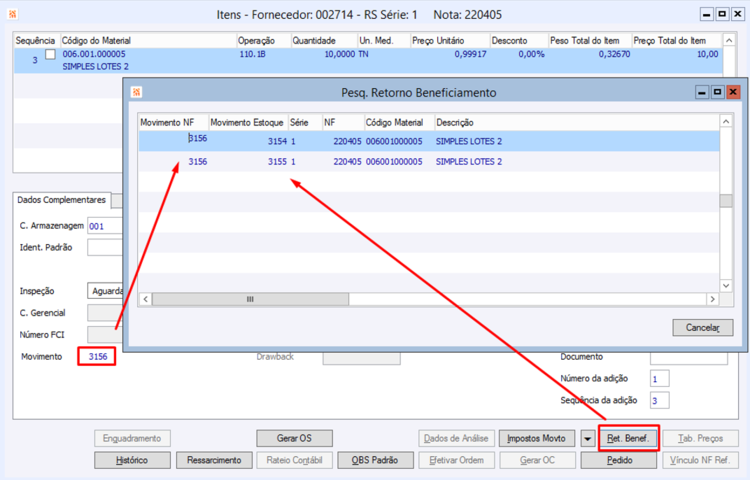Click the C. Armazenagem field showing 001
The image size is (750, 480).
[105, 226]
